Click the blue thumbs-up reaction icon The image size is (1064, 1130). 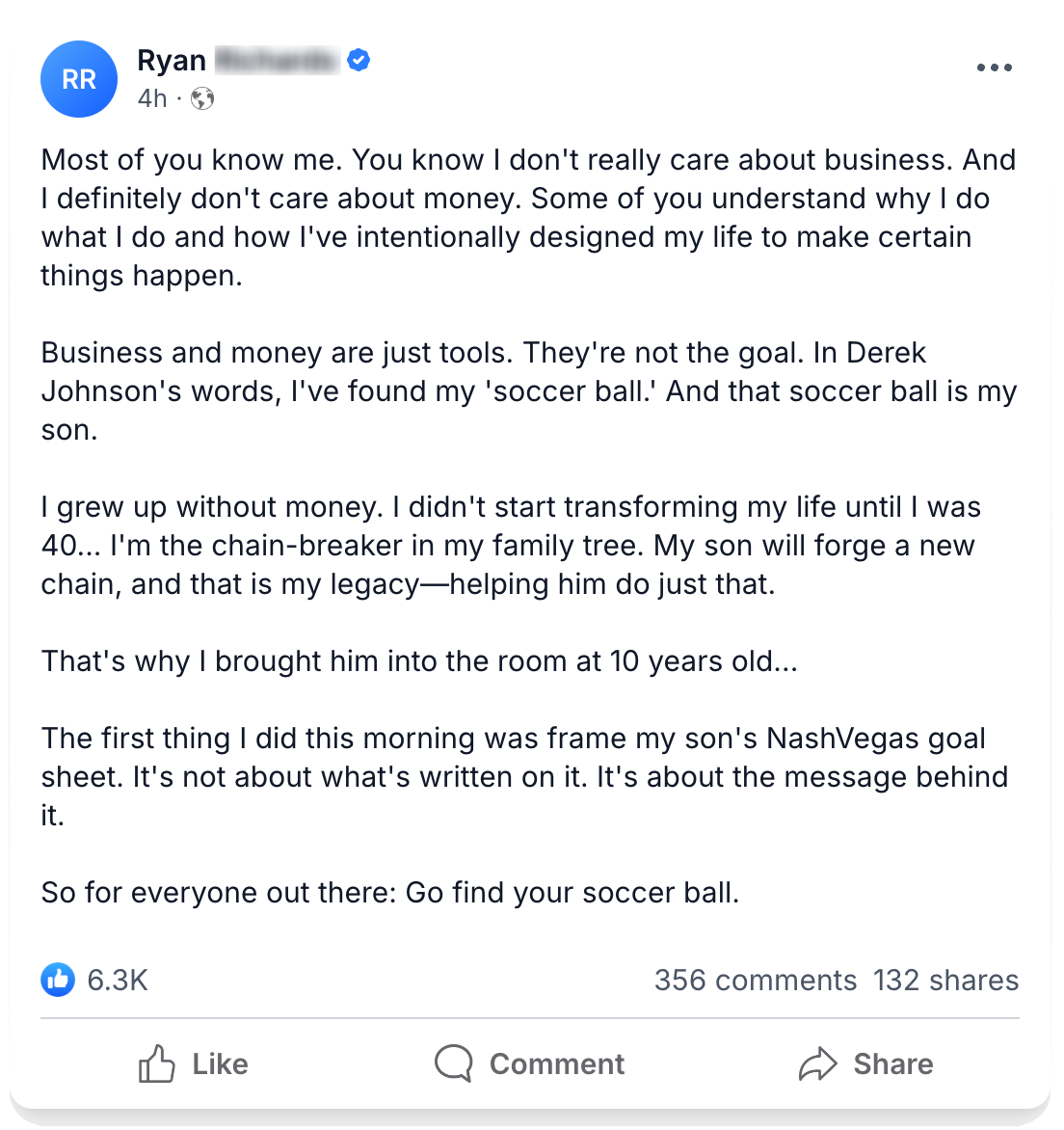point(58,980)
